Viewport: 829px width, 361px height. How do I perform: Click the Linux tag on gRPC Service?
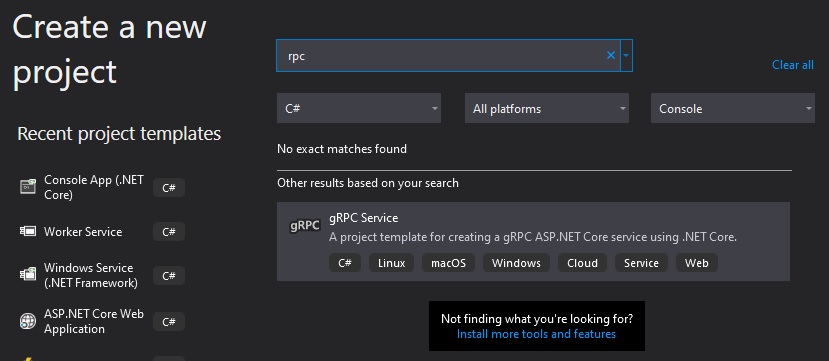coord(392,263)
